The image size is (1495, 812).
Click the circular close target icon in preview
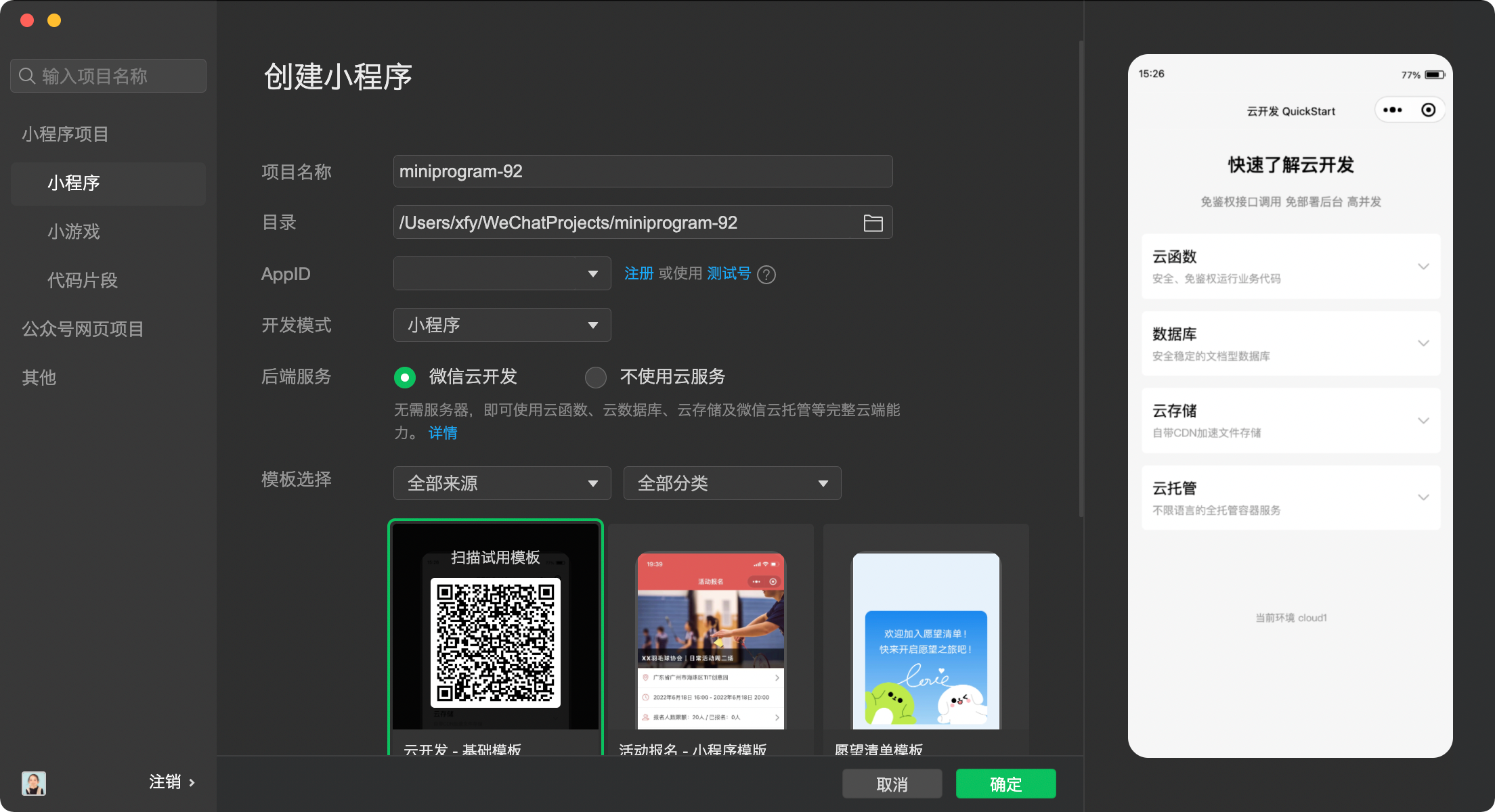click(1428, 110)
